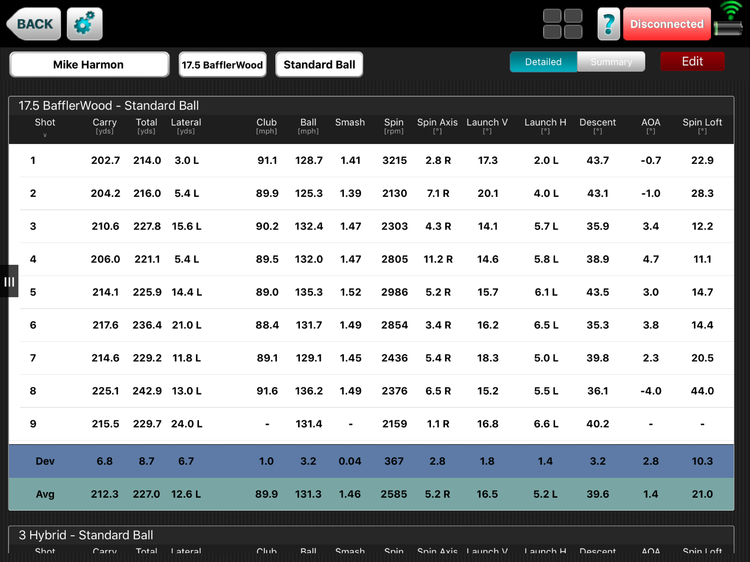Switch to the Detailed view

(543, 62)
